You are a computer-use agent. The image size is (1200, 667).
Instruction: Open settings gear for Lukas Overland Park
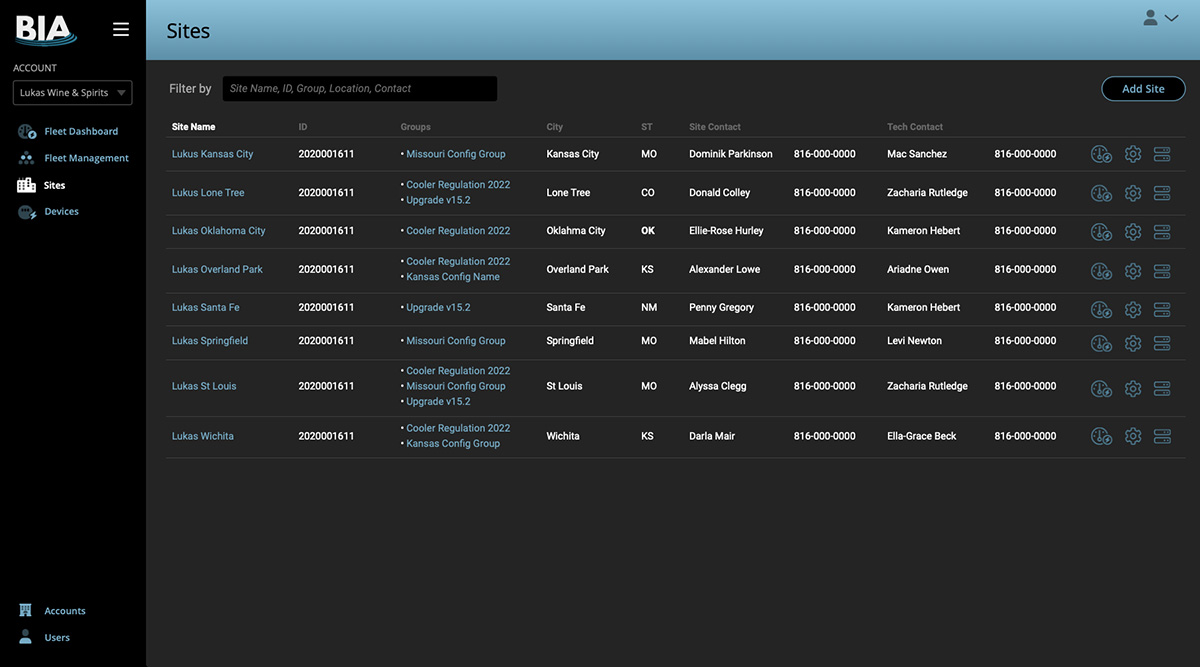pyautogui.click(x=1133, y=271)
